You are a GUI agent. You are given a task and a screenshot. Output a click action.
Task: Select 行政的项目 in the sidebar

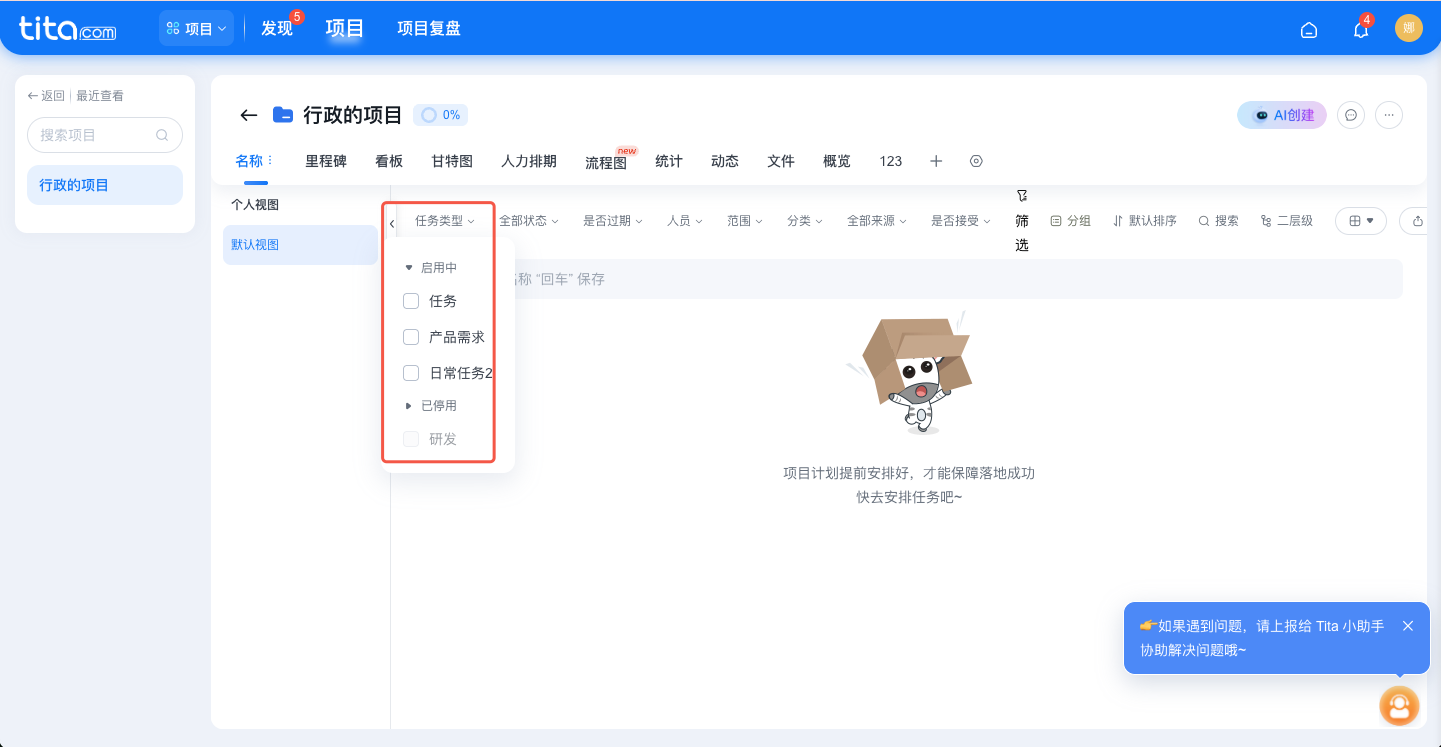tap(104, 185)
